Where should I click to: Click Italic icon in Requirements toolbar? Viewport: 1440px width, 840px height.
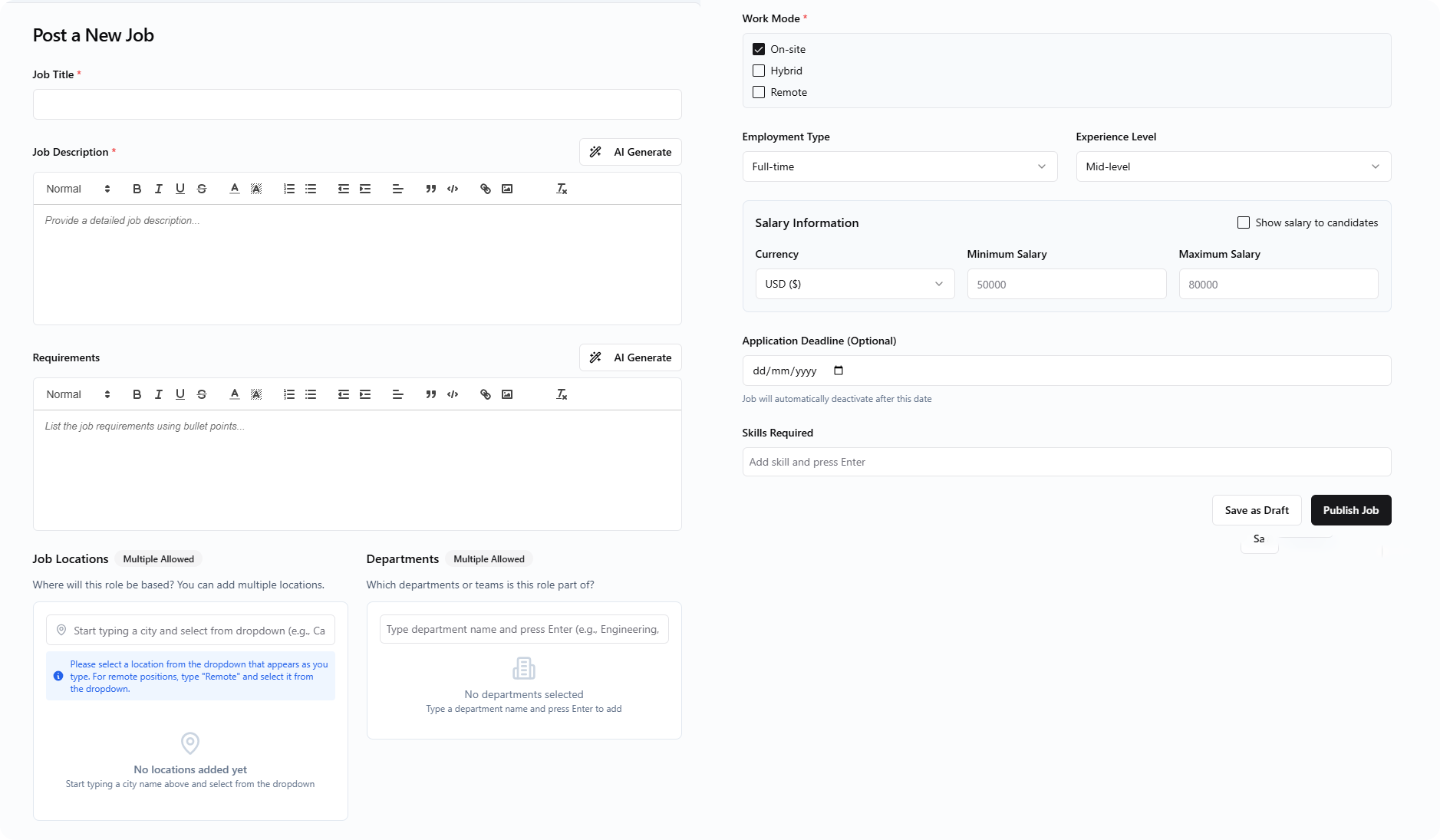coord(158,394)
